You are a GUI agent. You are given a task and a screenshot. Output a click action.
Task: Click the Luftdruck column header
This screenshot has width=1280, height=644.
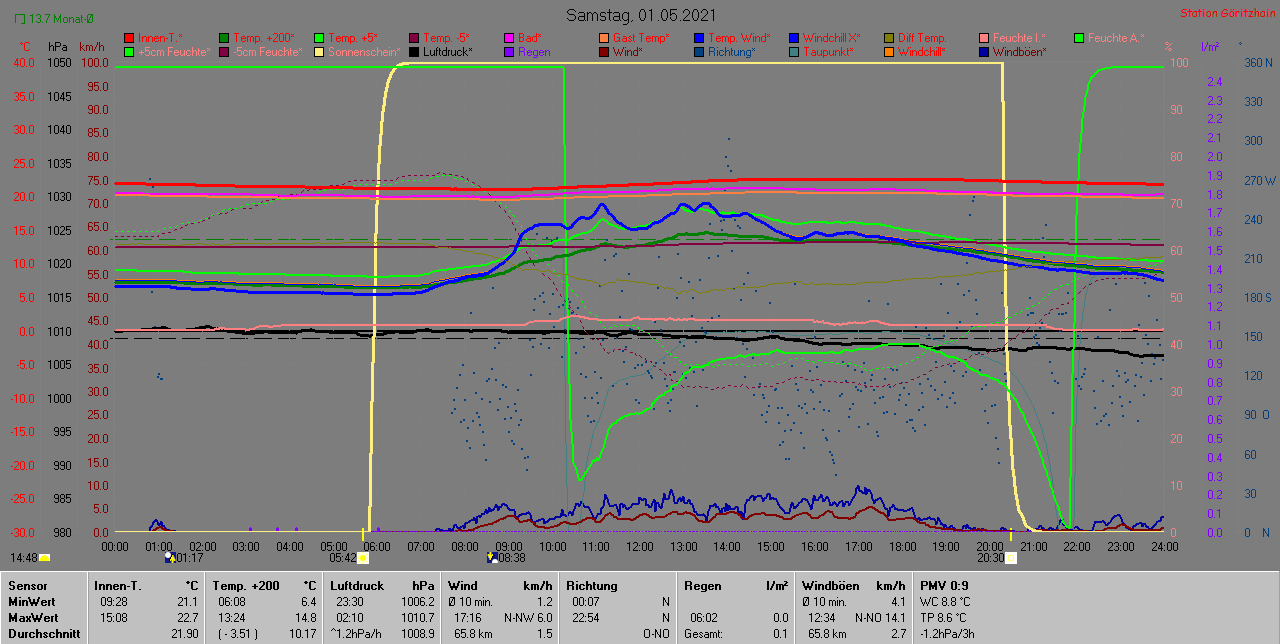point(357,585)
